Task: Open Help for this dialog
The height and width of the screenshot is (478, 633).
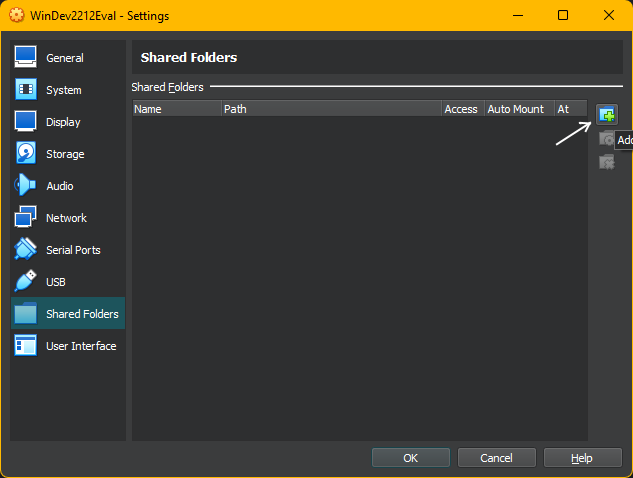Action: tap(583, 457)
